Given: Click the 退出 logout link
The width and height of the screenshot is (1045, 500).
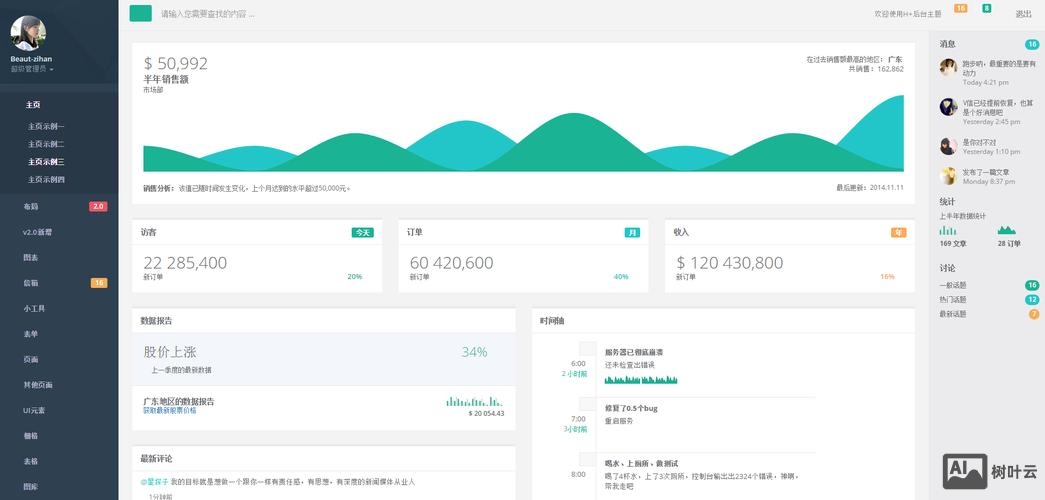Looking at the screenshot, I should (x=1023, y=14).
